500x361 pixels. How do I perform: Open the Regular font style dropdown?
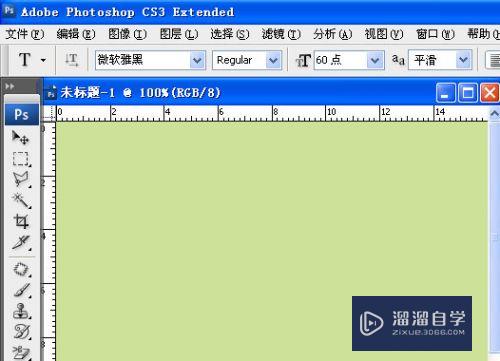point(273,60)
